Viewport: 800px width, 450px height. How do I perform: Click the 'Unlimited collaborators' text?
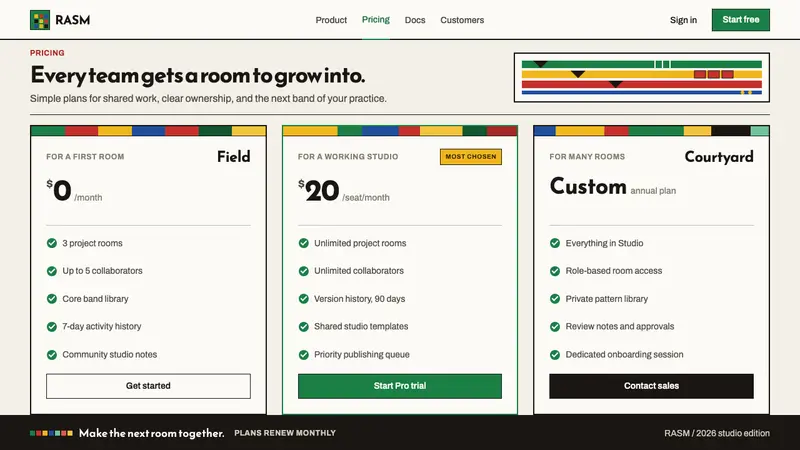click(359, 271)
